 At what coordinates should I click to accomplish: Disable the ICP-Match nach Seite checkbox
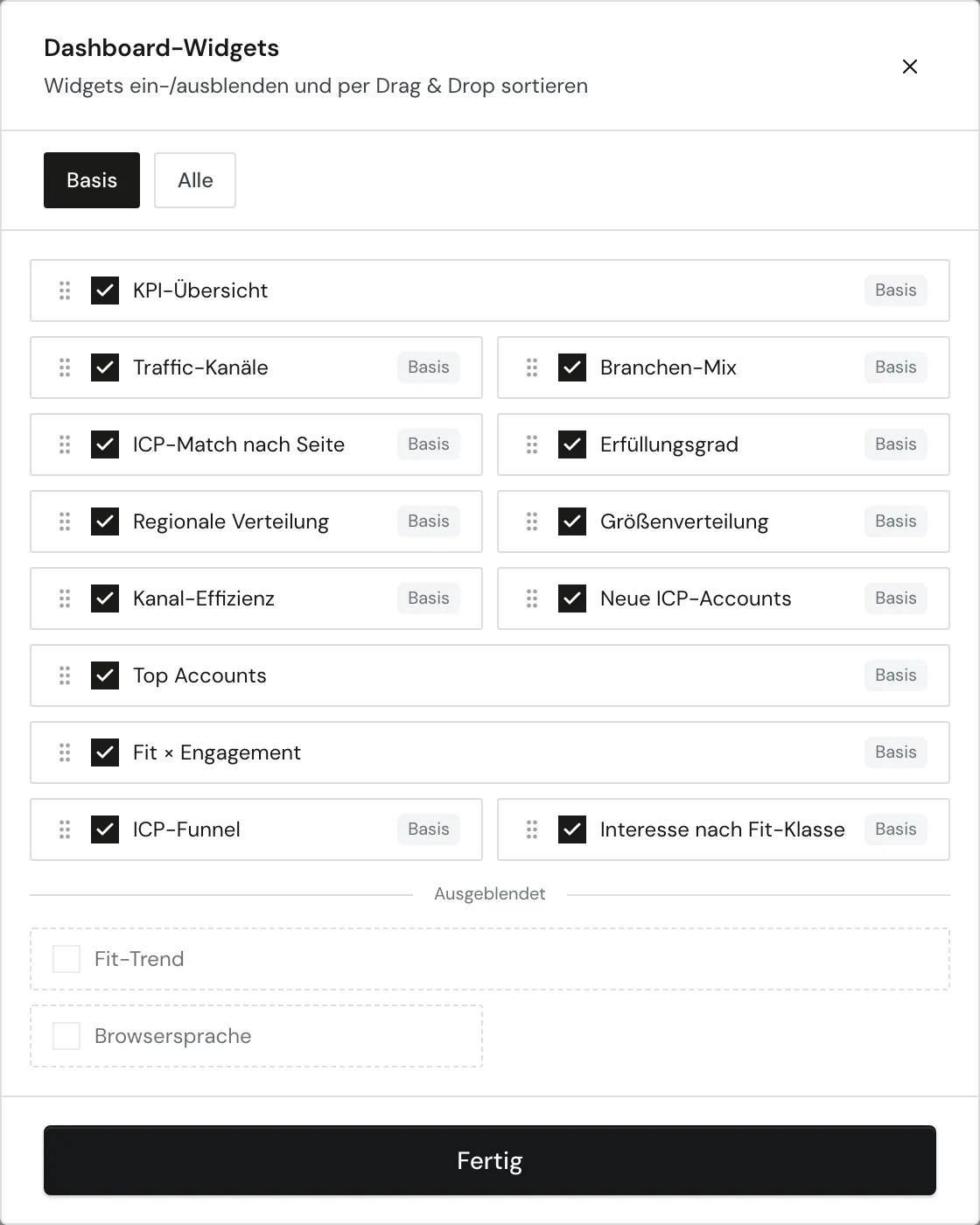[x=105, y=444]
